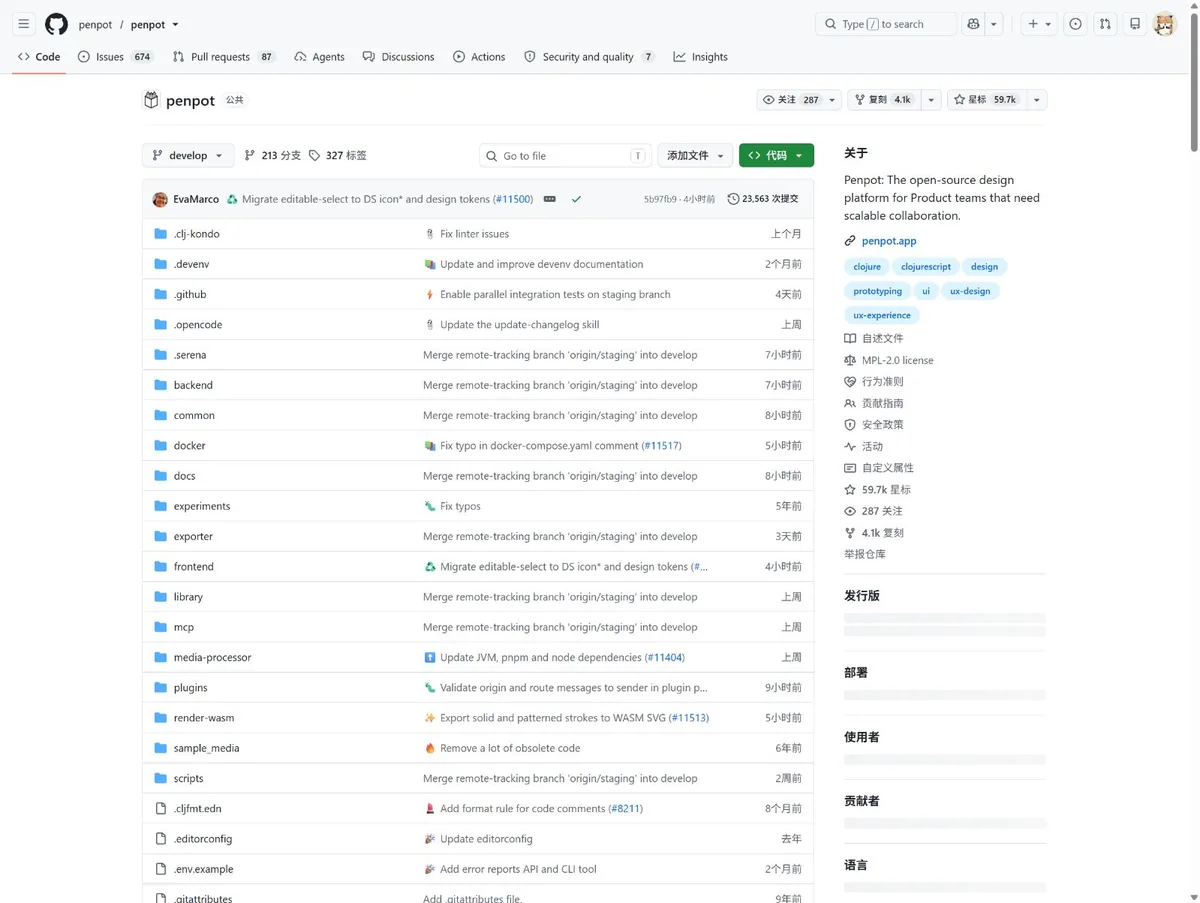Open the Insights tab

pyautogui.click(x=700, y=57)
